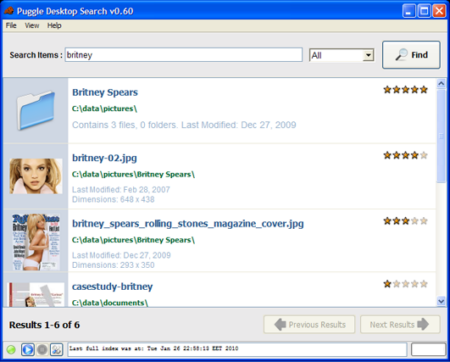450x362 pixels.
Task: Open the britney-02.jpg result title
Action: [104, 158]
